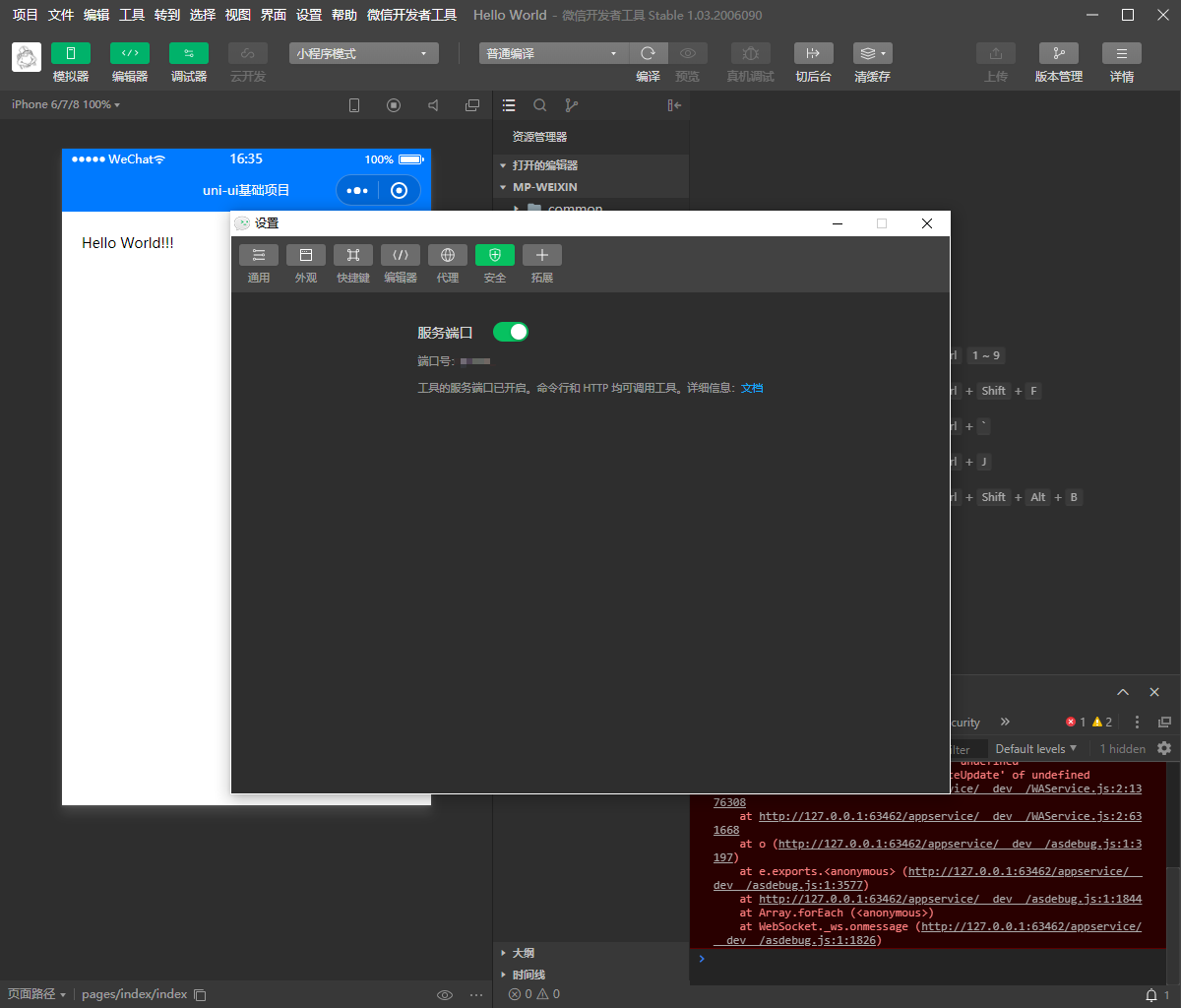
Task: Click the status bar more dots icon
Action: pyautogui.click(x=477, y=995)
